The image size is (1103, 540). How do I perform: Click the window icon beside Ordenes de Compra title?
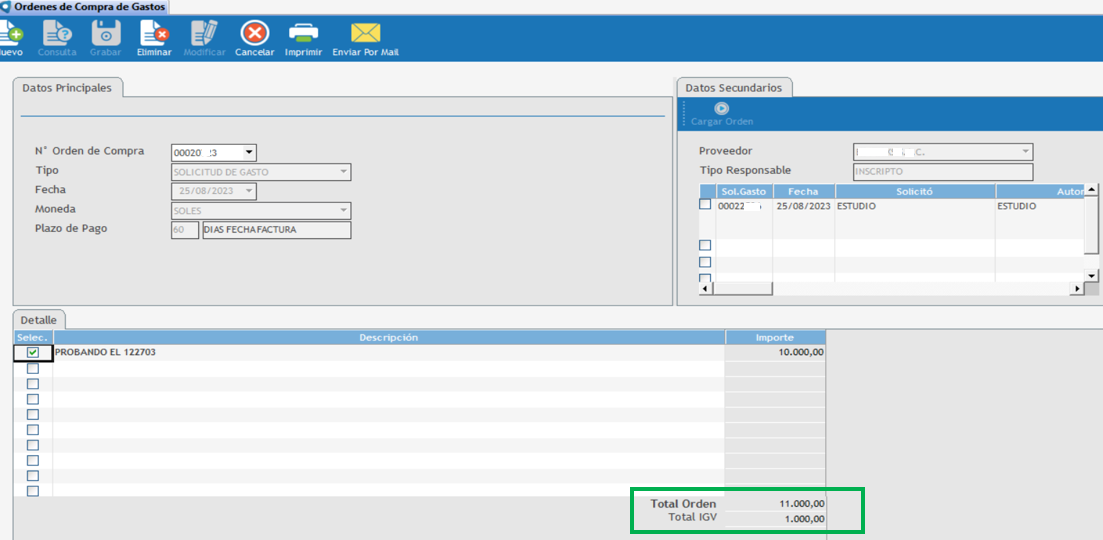point(6,7)
